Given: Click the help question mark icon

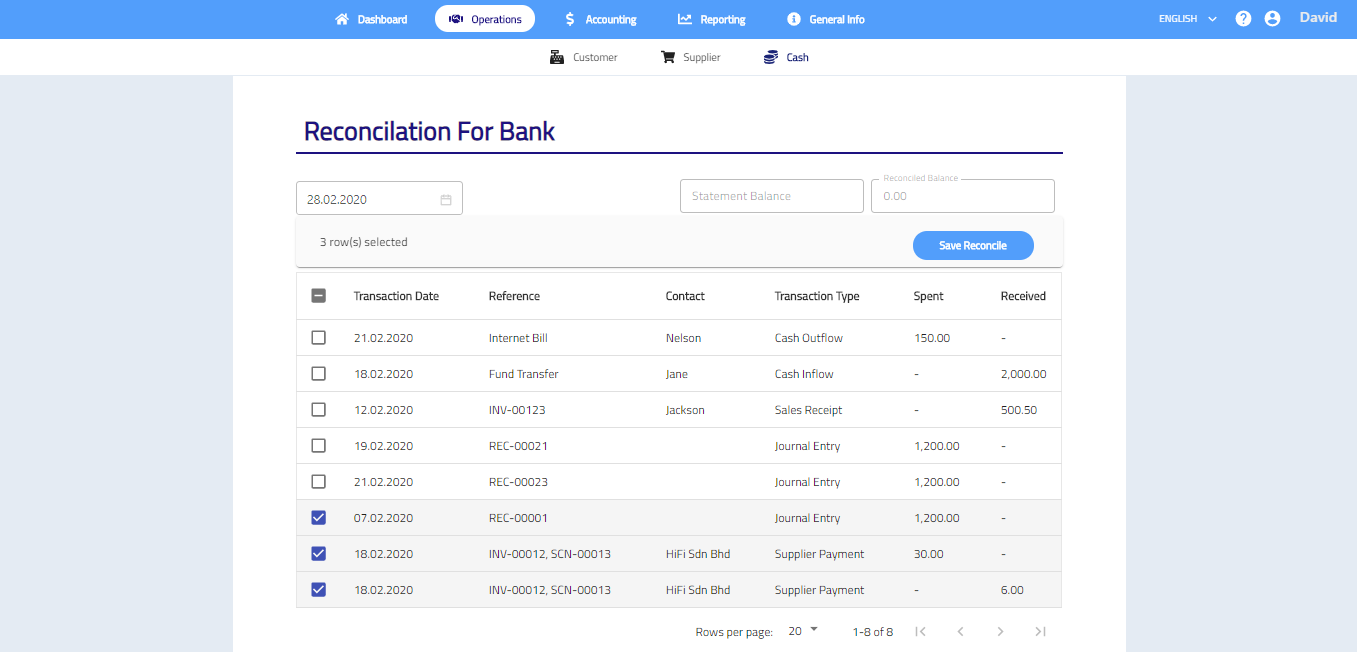Looking at the screenshot, I should tap(1243, 19).
